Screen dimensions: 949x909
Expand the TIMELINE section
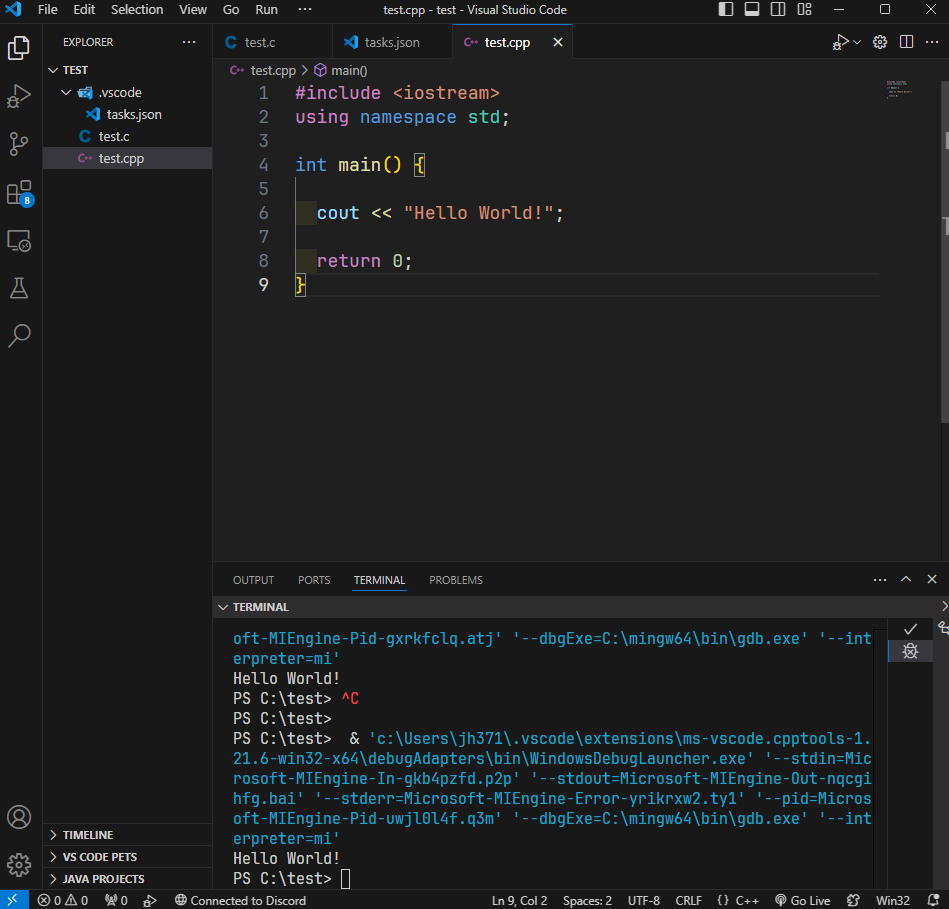pyautogui.click(x=88, y=835)
